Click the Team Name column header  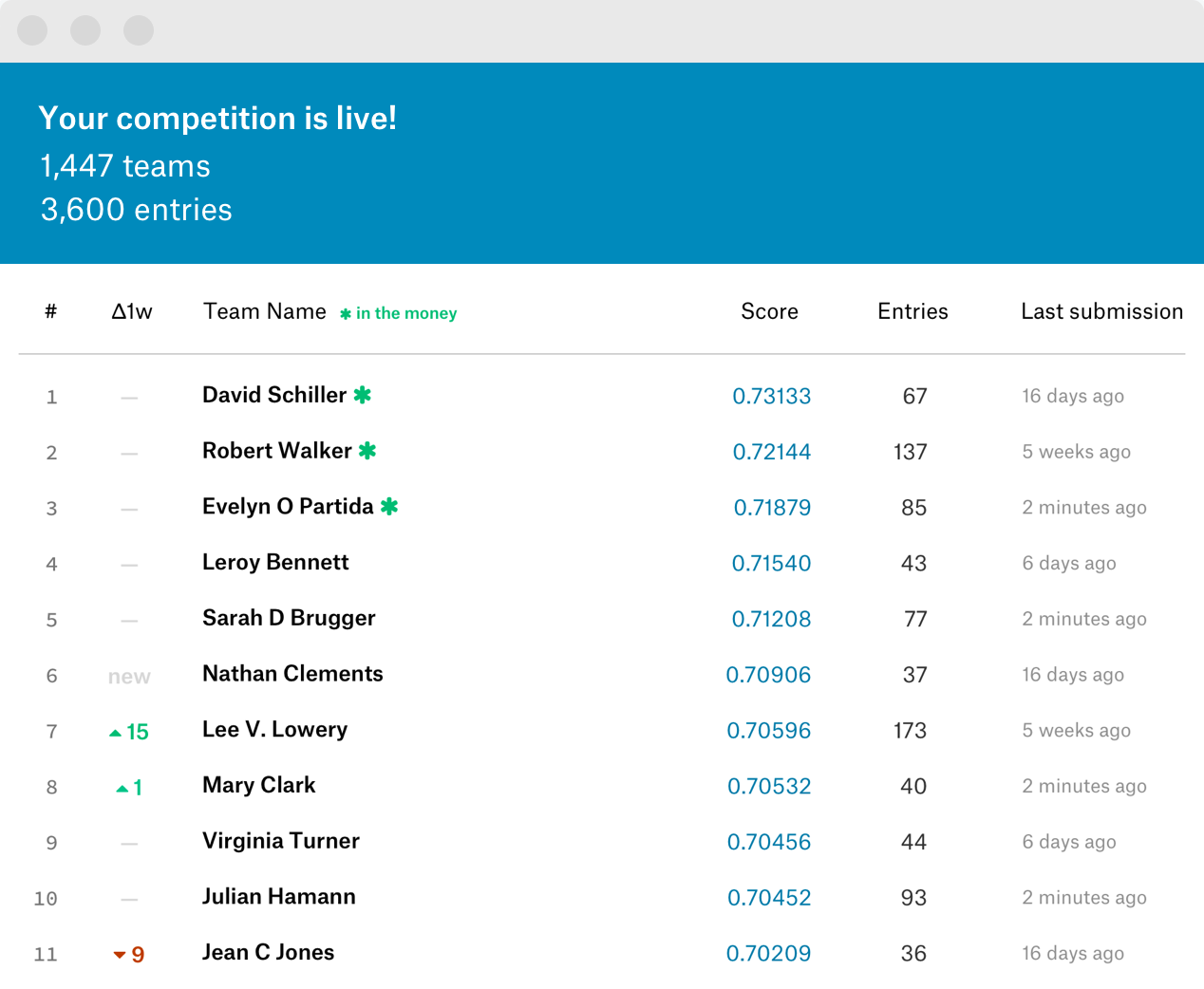(x=264, y=311)
